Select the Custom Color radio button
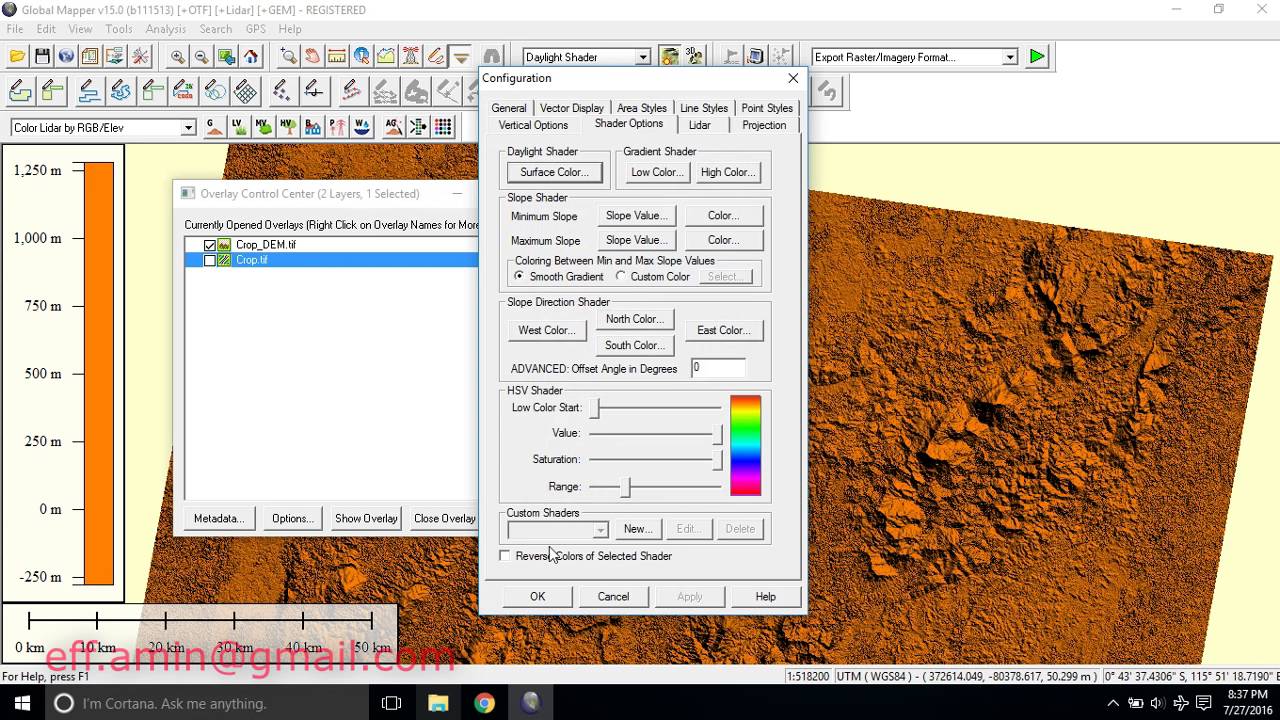The image size is (1280, 720). [x=621, y=276]
